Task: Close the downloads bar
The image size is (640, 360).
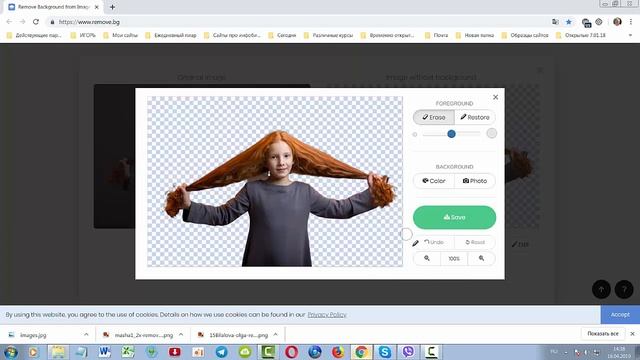Action: [x=632, y=334]
